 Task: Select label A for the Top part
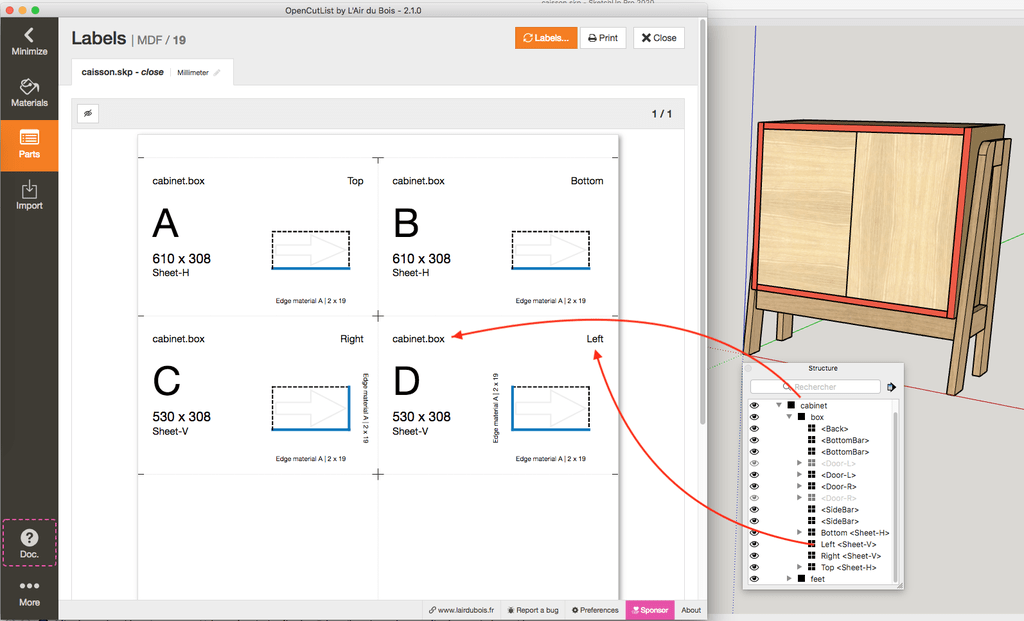pos(257,237)
